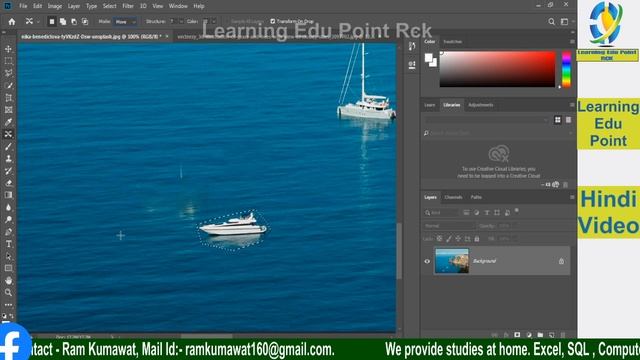Click the Background layer thumbnail
This screenshot has height=360, width=640.
tap(451, 261)
